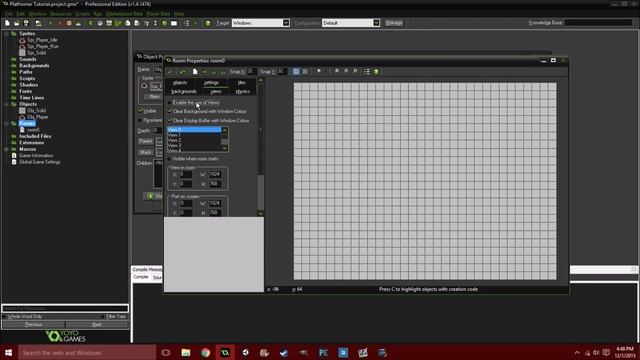
Task: Toggle Whole Word Only checkbox
Action: point(5,316)
